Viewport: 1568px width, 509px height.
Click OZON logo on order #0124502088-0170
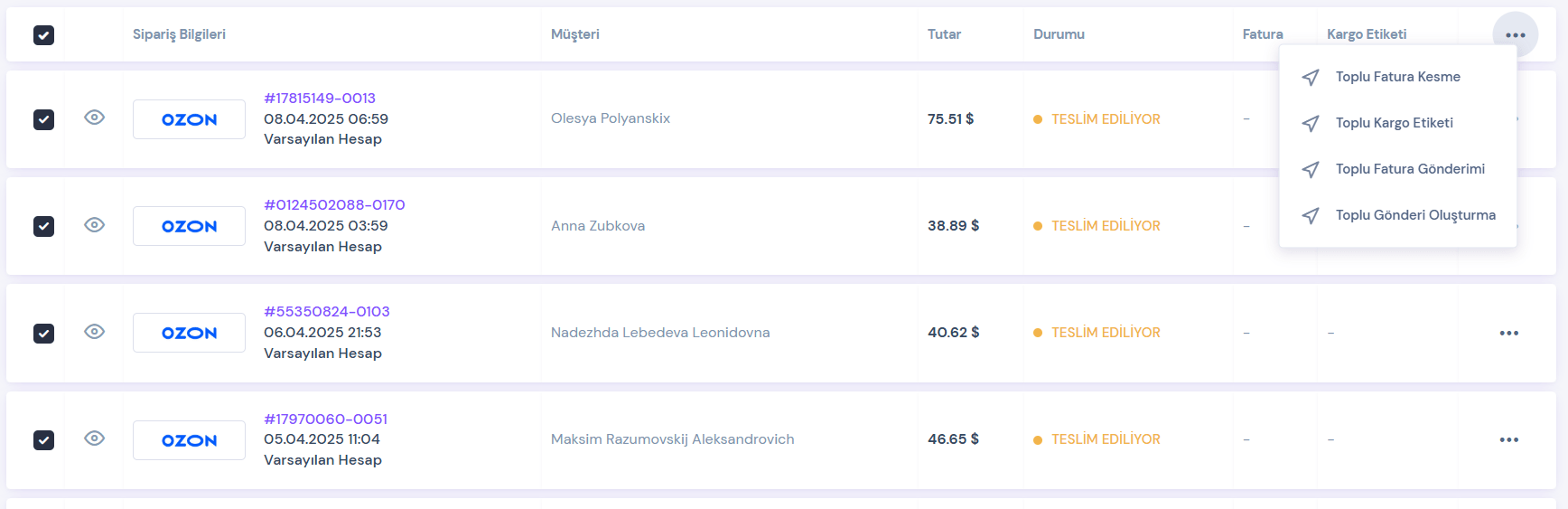tap(189, 226)
